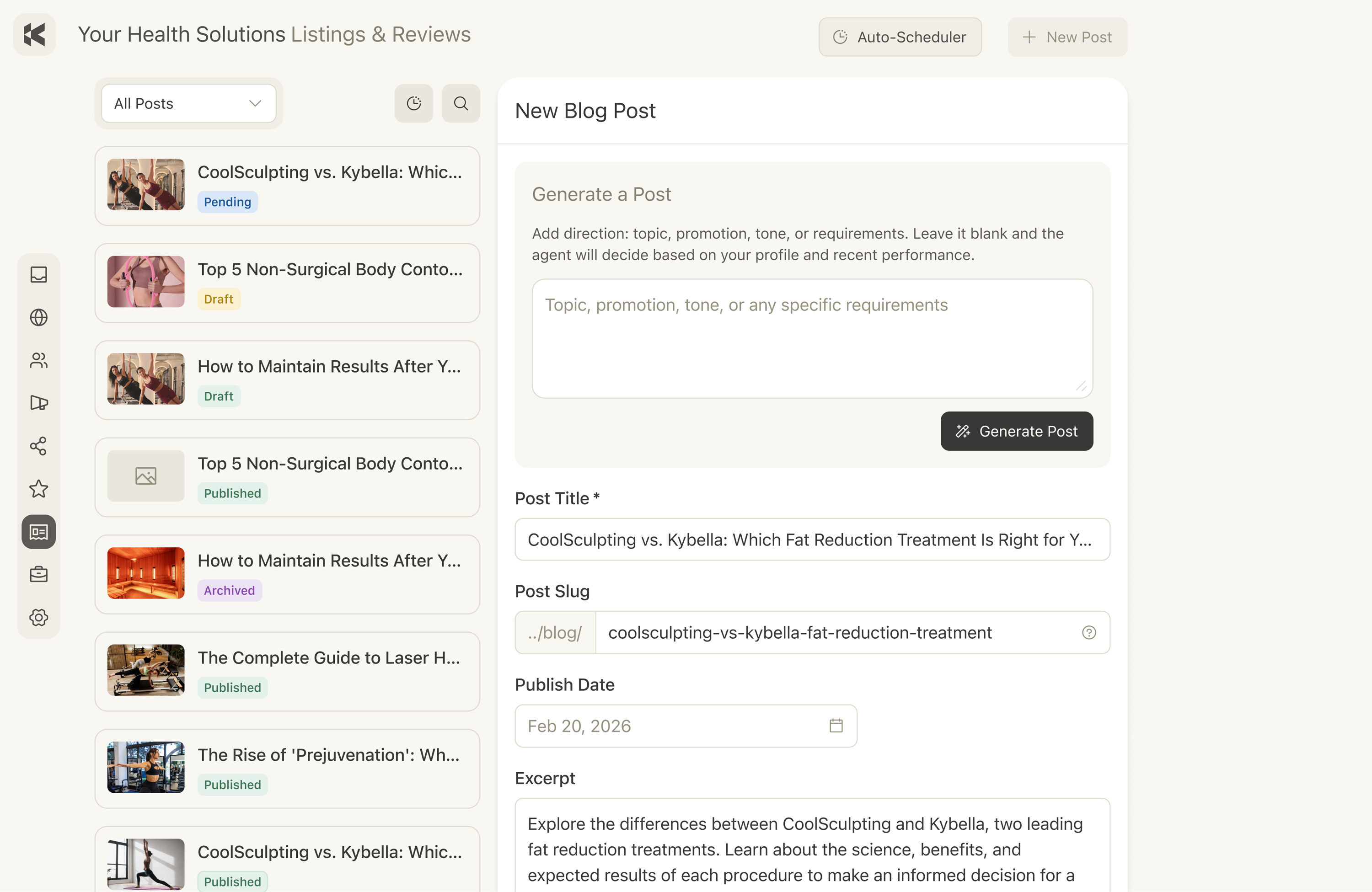The width and height of the screenshot is (1372, 892).
Task: Click thumbnail of the Pending CoolSculpting post
Action: (x=146, y=185)
